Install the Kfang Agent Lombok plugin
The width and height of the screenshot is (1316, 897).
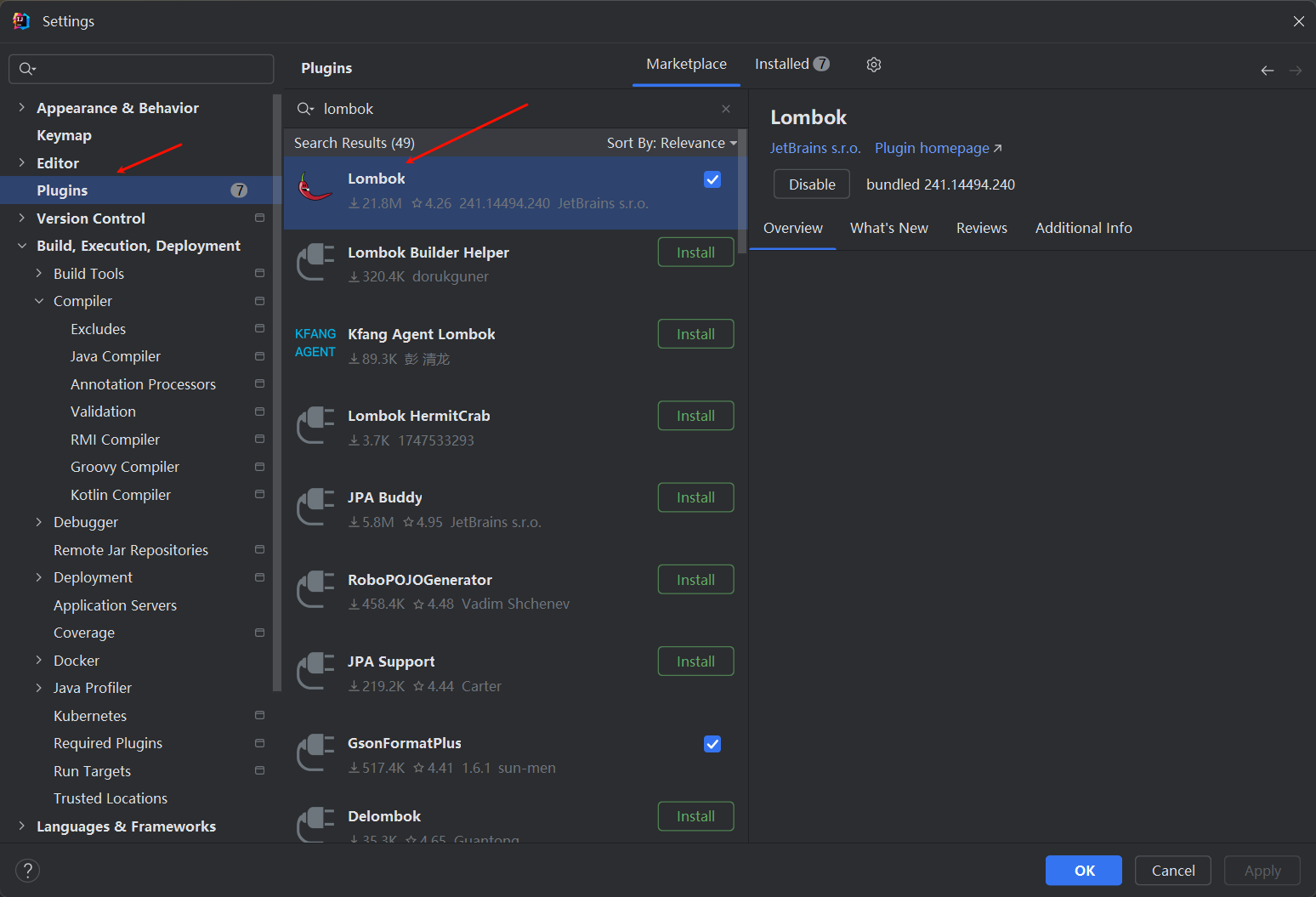(695, 334)
